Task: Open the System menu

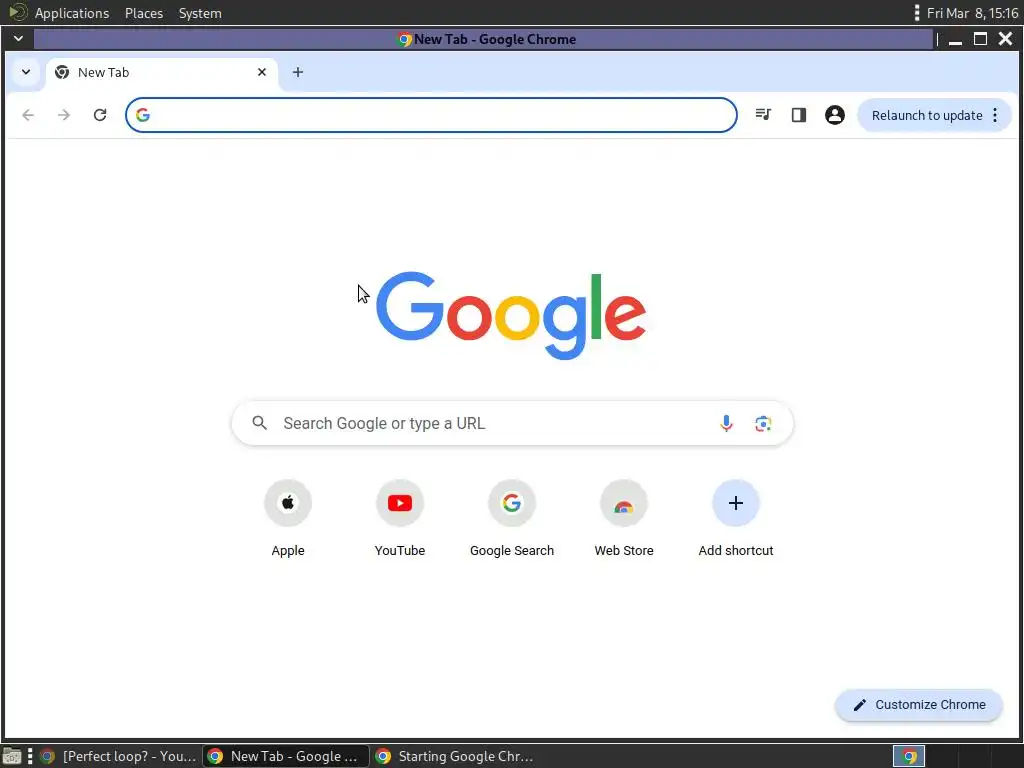Action: point(200,13)
